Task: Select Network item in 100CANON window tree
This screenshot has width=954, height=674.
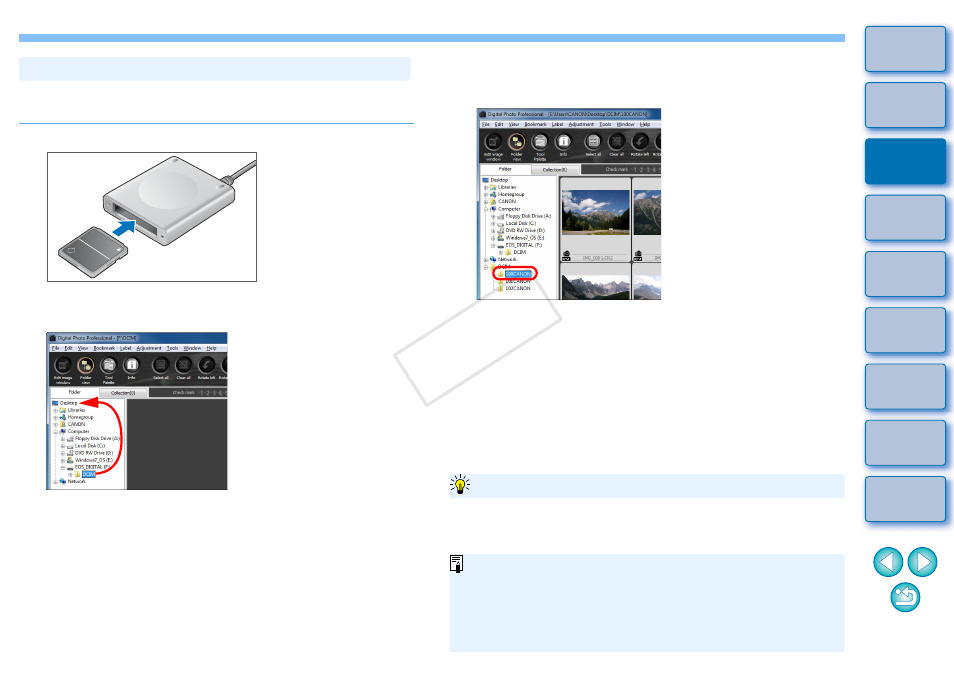Action: click(507, 259)
